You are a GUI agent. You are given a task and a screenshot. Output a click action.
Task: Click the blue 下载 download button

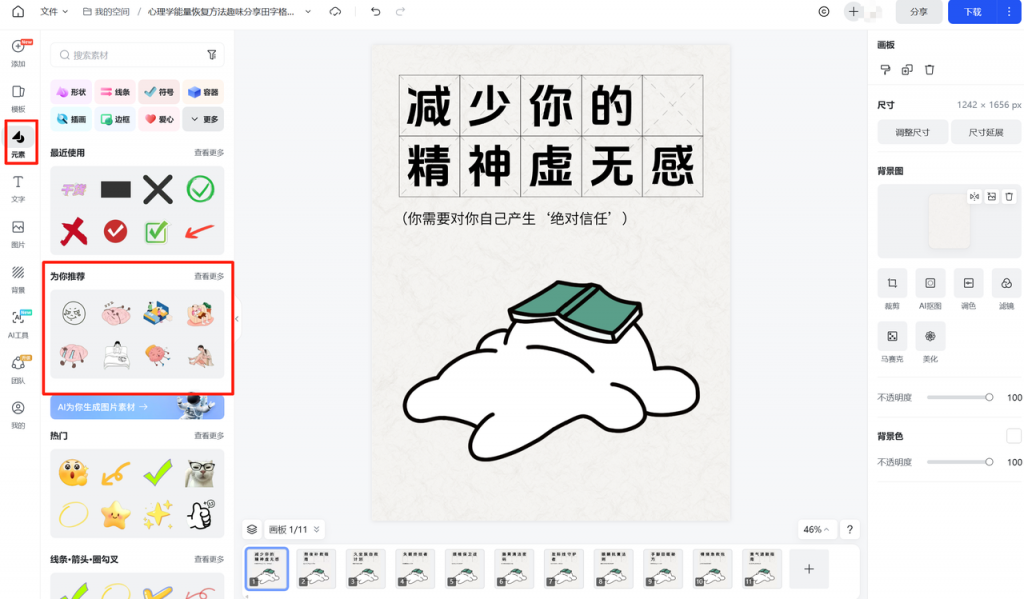972,12
